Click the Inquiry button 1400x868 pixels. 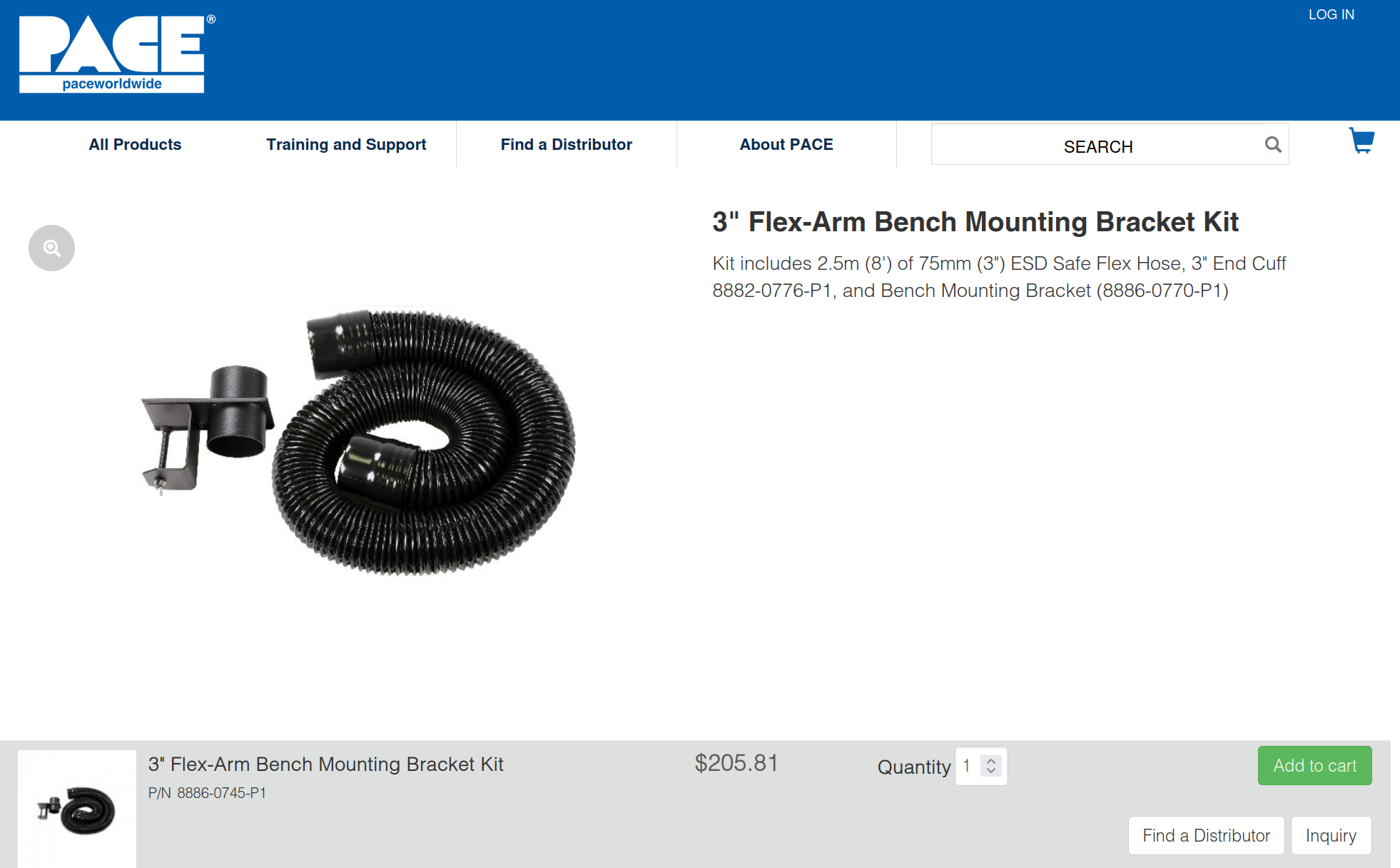click(x=1331, y=835)
